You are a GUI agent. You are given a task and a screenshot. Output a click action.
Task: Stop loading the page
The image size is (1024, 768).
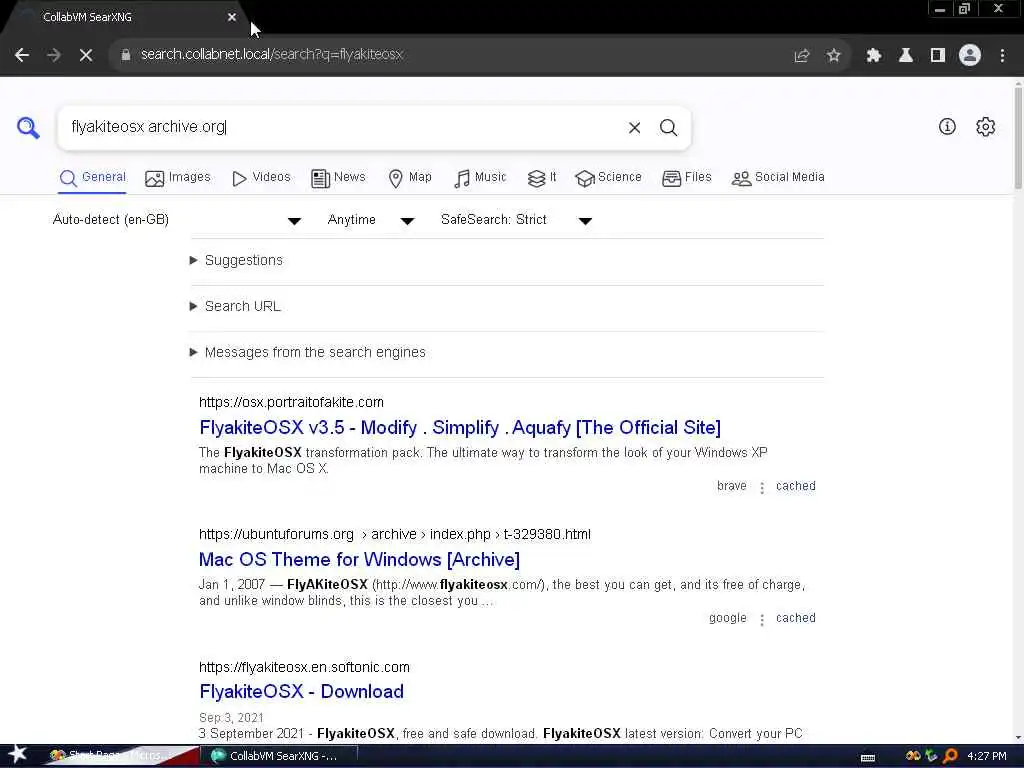point(86,56)
